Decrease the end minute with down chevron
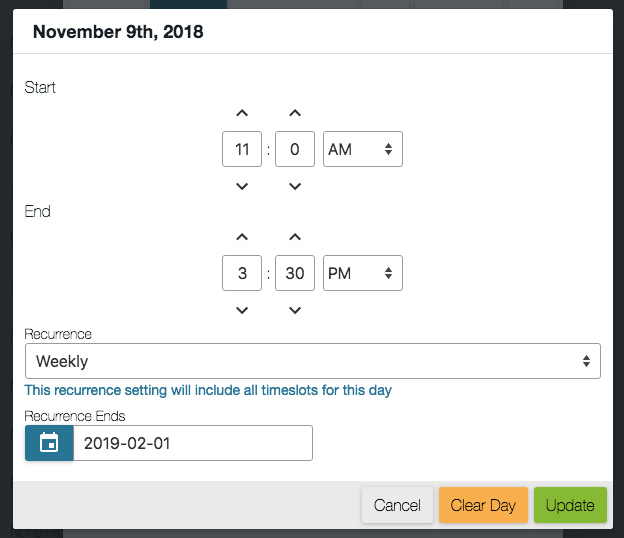The image size is (624, 538). click(x=295, y=310)
